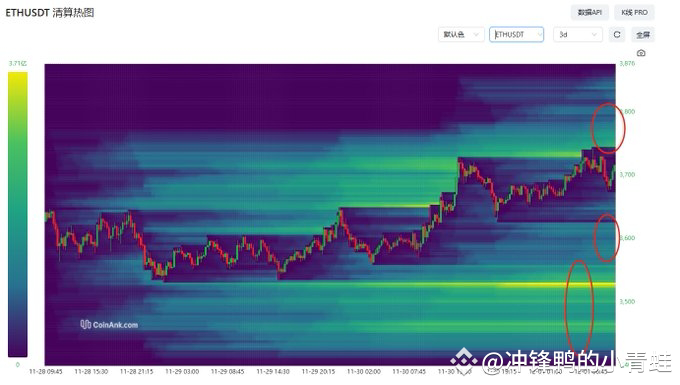680x385 pixels.
Task: Click the 11-30 07:45 time axis label
Action: [x=409, y=372]
